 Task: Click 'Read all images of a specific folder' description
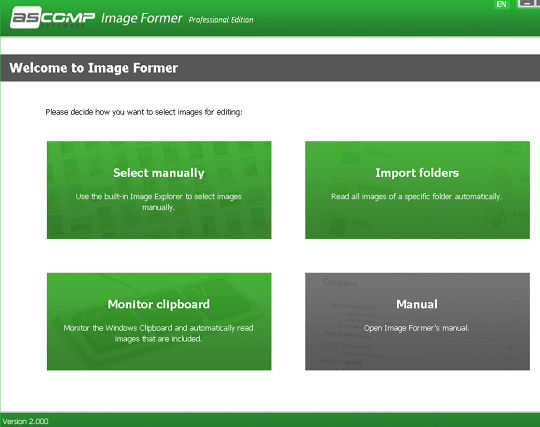(x=417, y=196)
